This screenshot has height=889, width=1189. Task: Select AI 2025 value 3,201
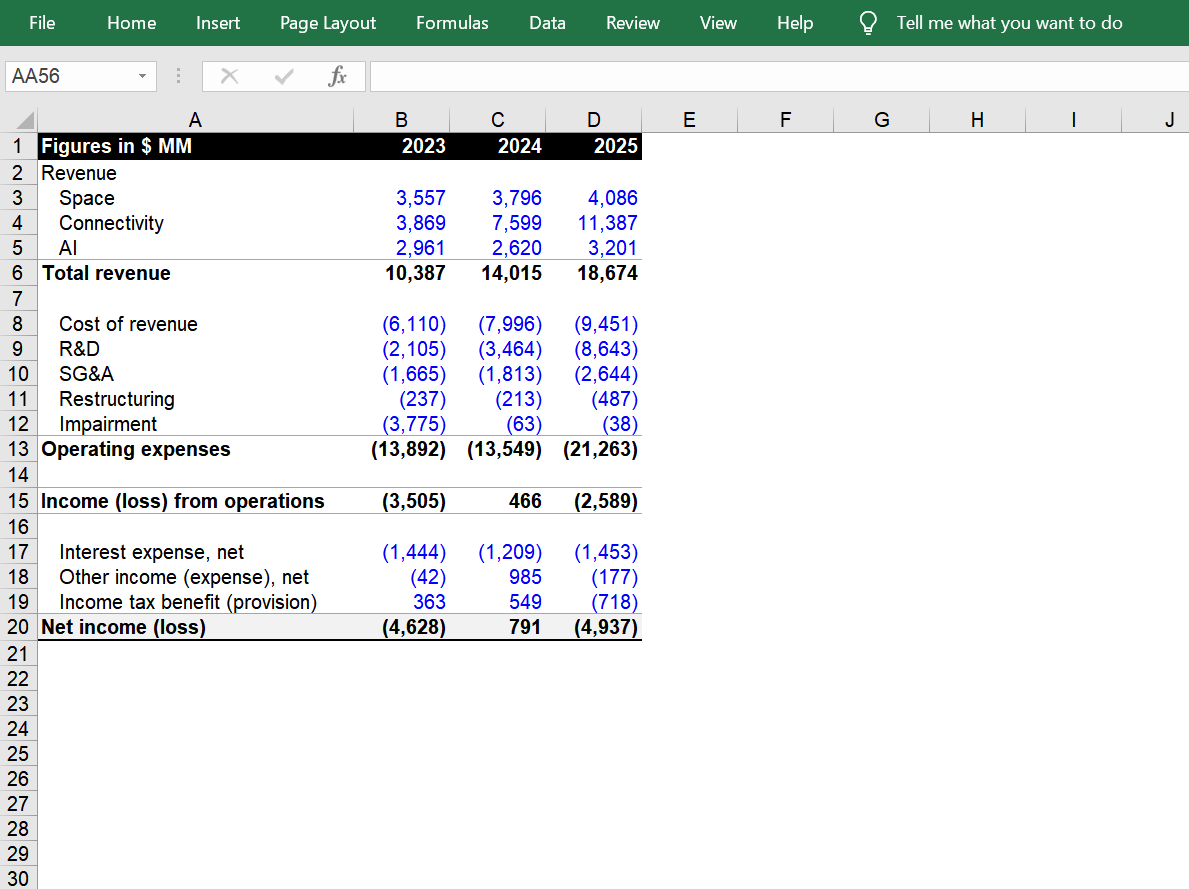[594, 248]
